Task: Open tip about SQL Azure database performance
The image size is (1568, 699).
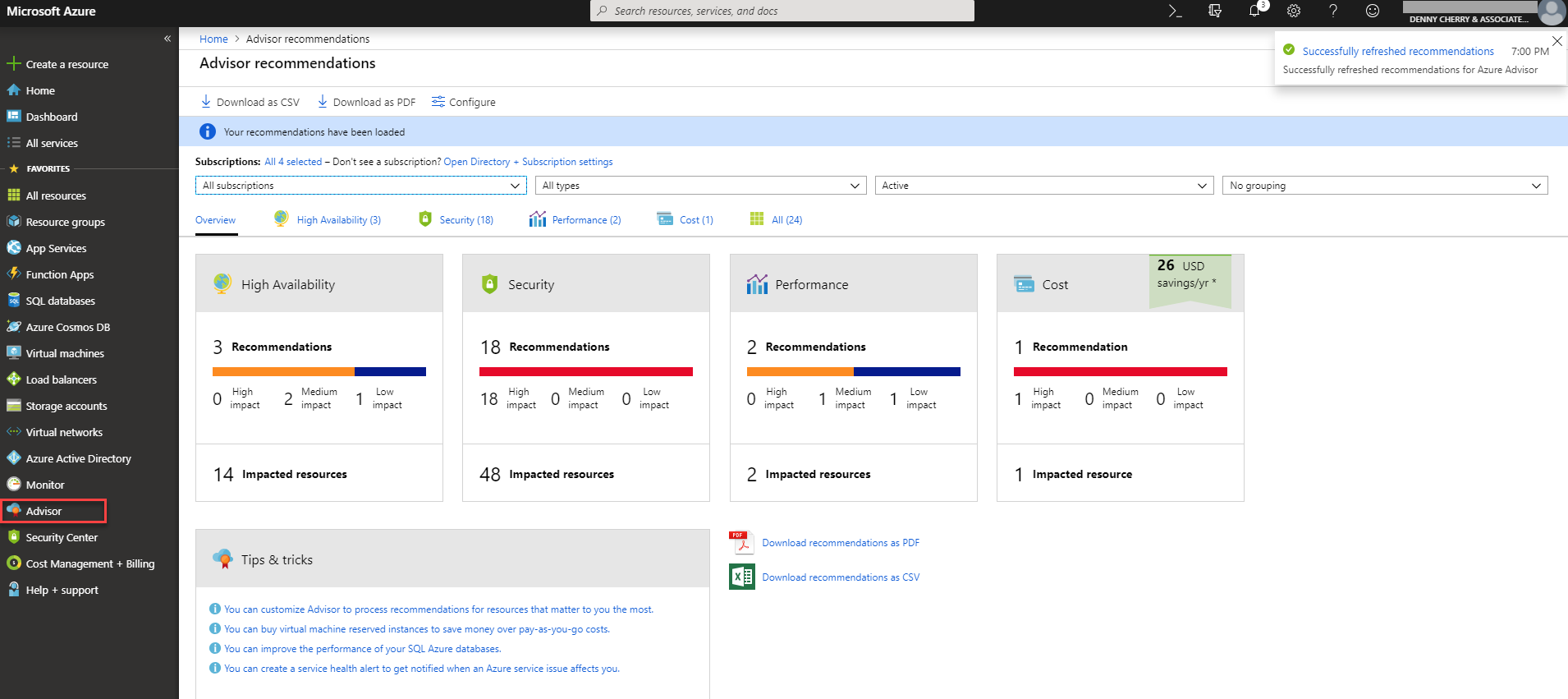Action: point(363,649)
